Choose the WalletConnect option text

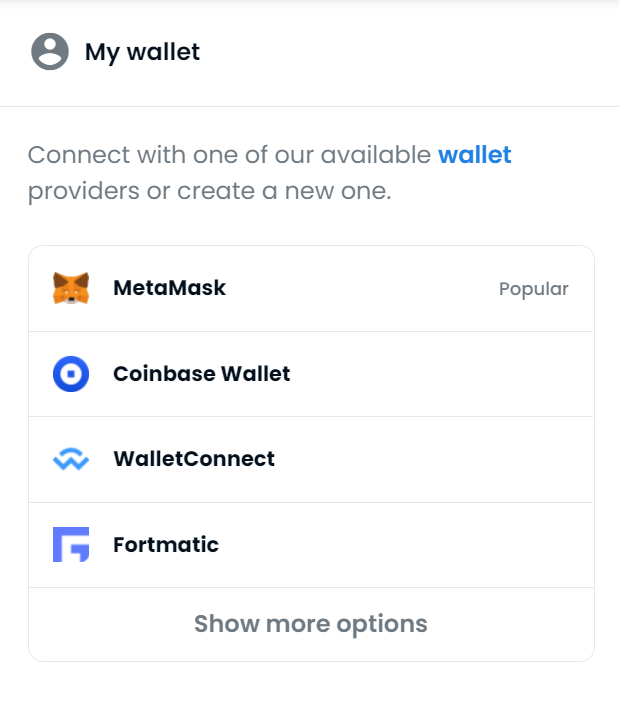coord(194,459)
